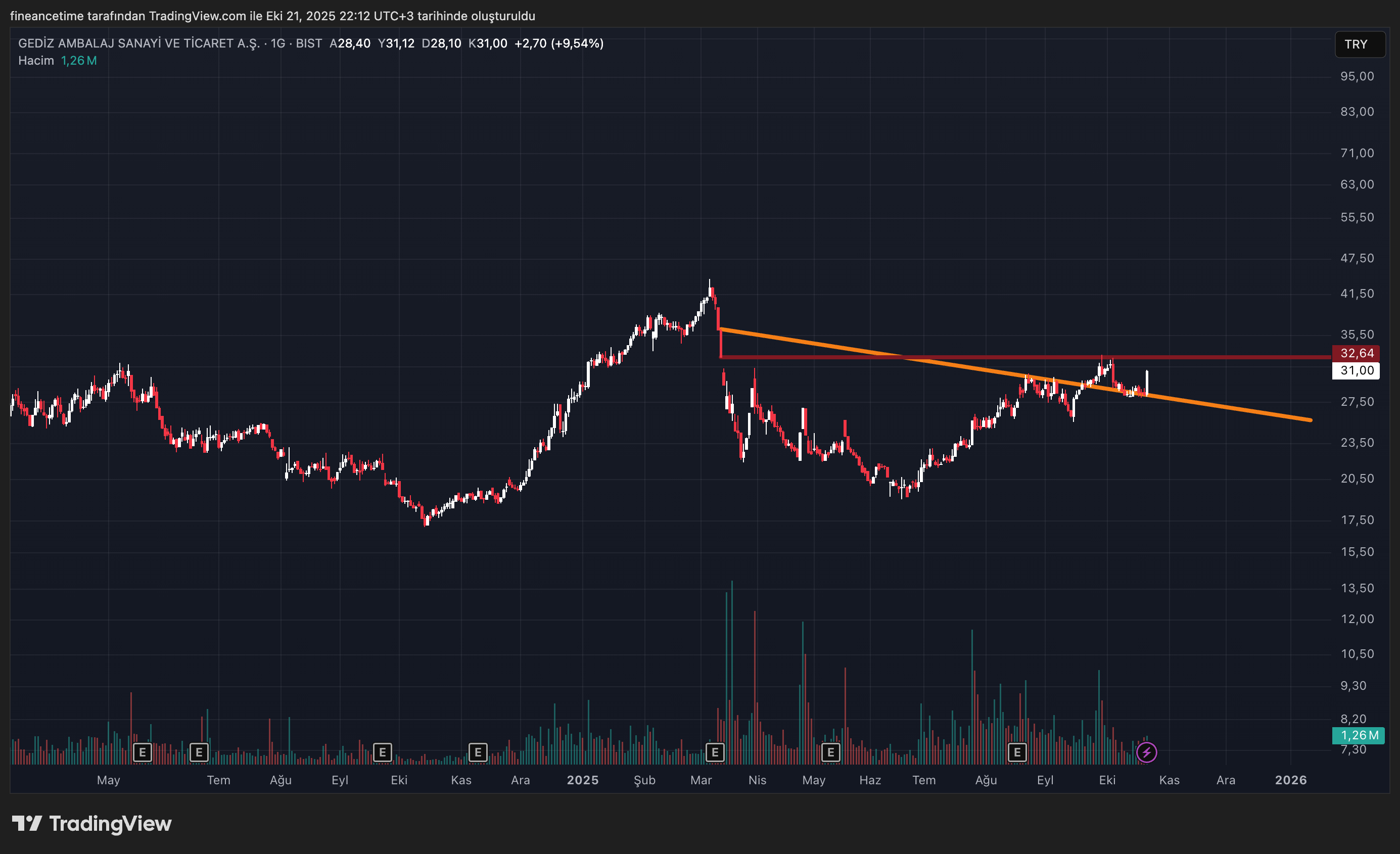
Task: Click the 2025 label on time axis
Action: tap(582, 780)
